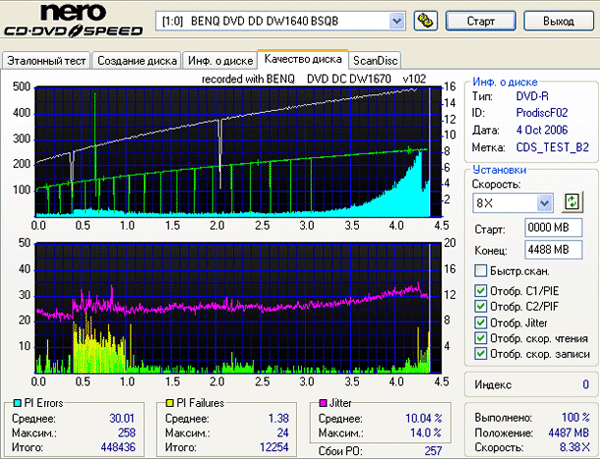Toggle the Отобр. C2/PIF checkbox
This screenshot has width=600, height=459.
(482, 307)
